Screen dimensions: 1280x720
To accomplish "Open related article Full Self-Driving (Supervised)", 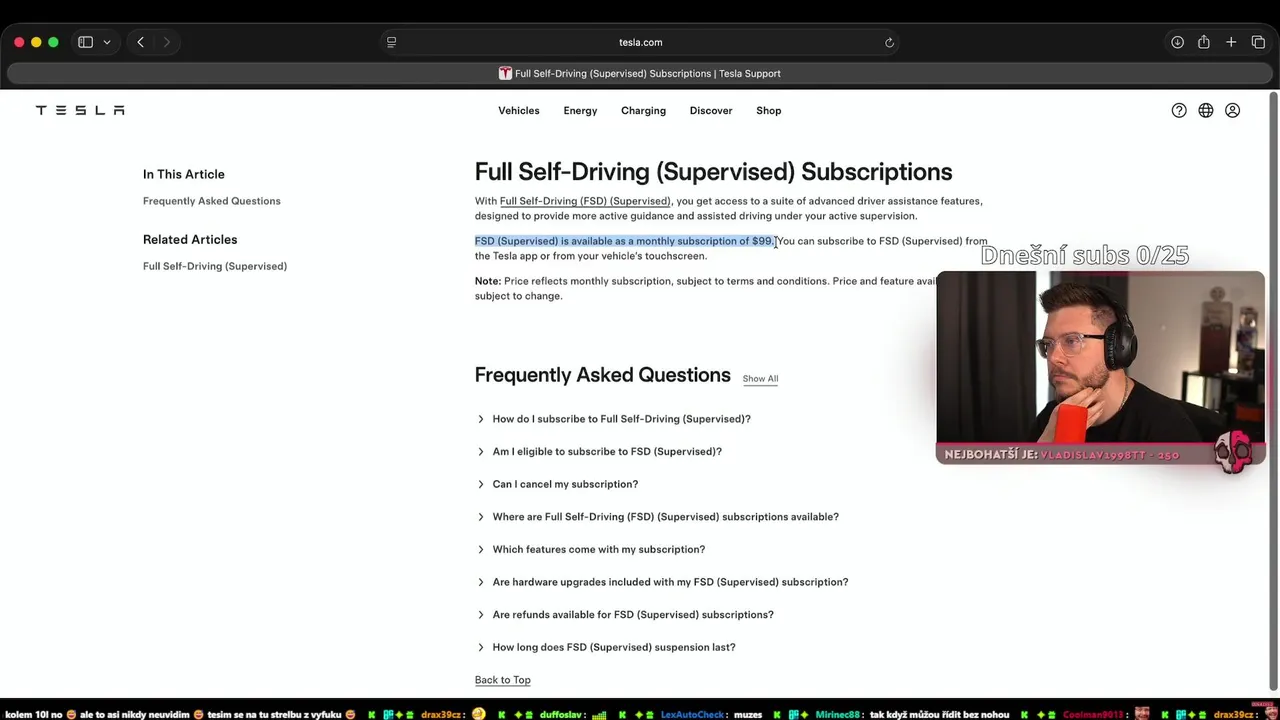I will [x=214, y=266].
